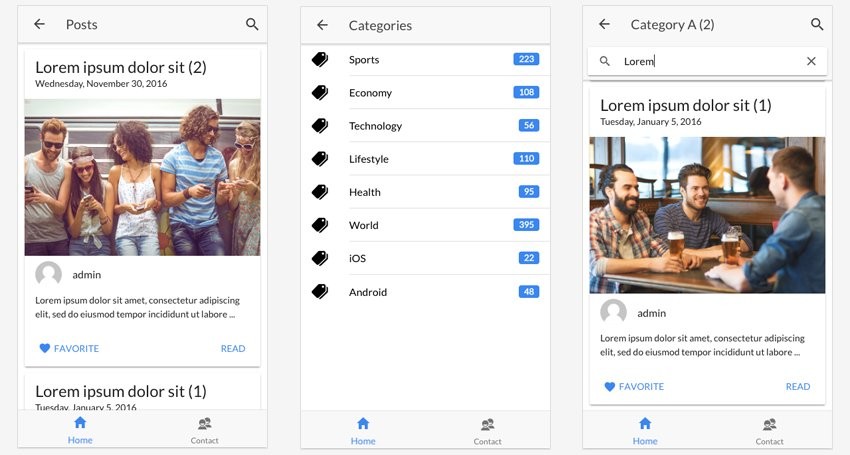Click the Lifestyle tag icon
This screenshot has height=455, width=850.
coord(320,158)
